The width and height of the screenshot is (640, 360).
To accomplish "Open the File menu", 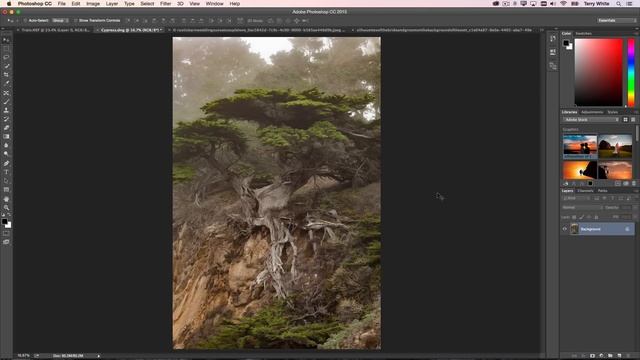I will (62, 4).
